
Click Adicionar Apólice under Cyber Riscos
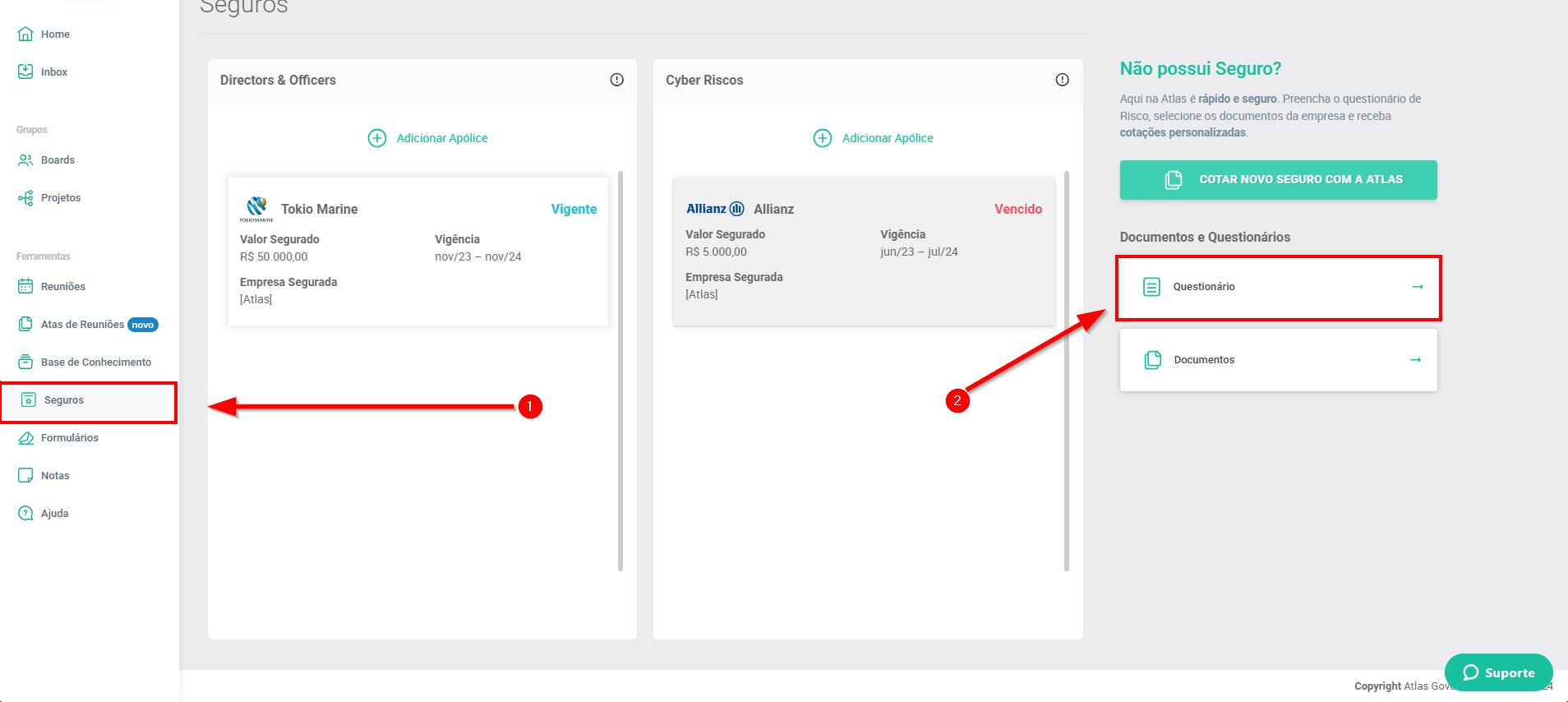873,138
